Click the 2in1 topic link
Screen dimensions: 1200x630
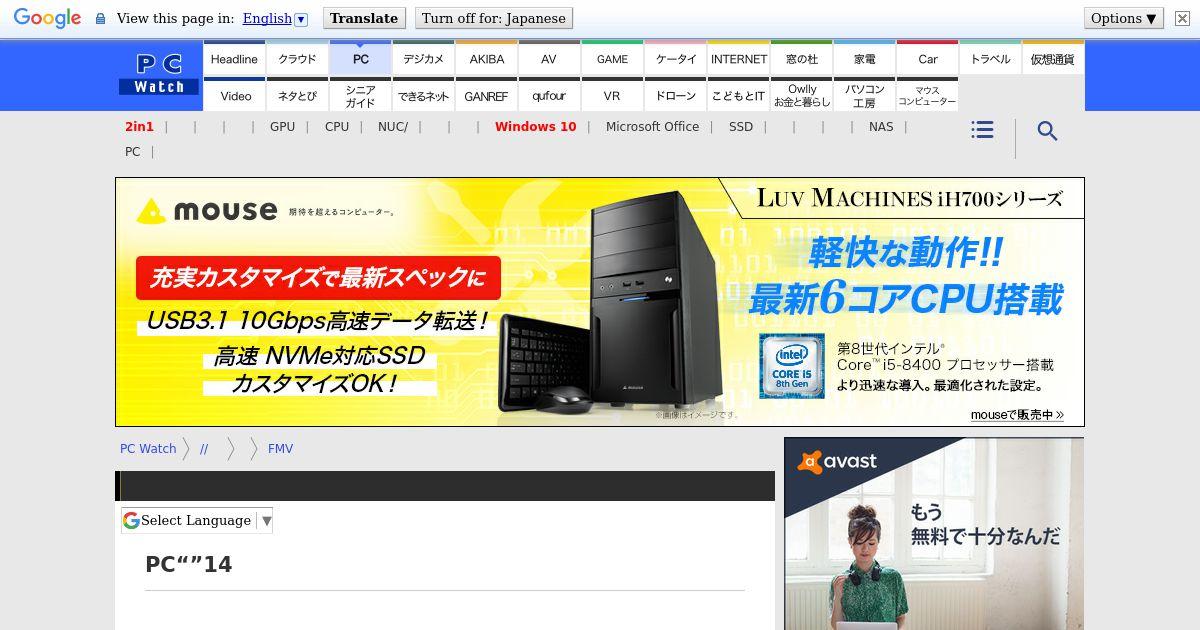click(139, 126)
